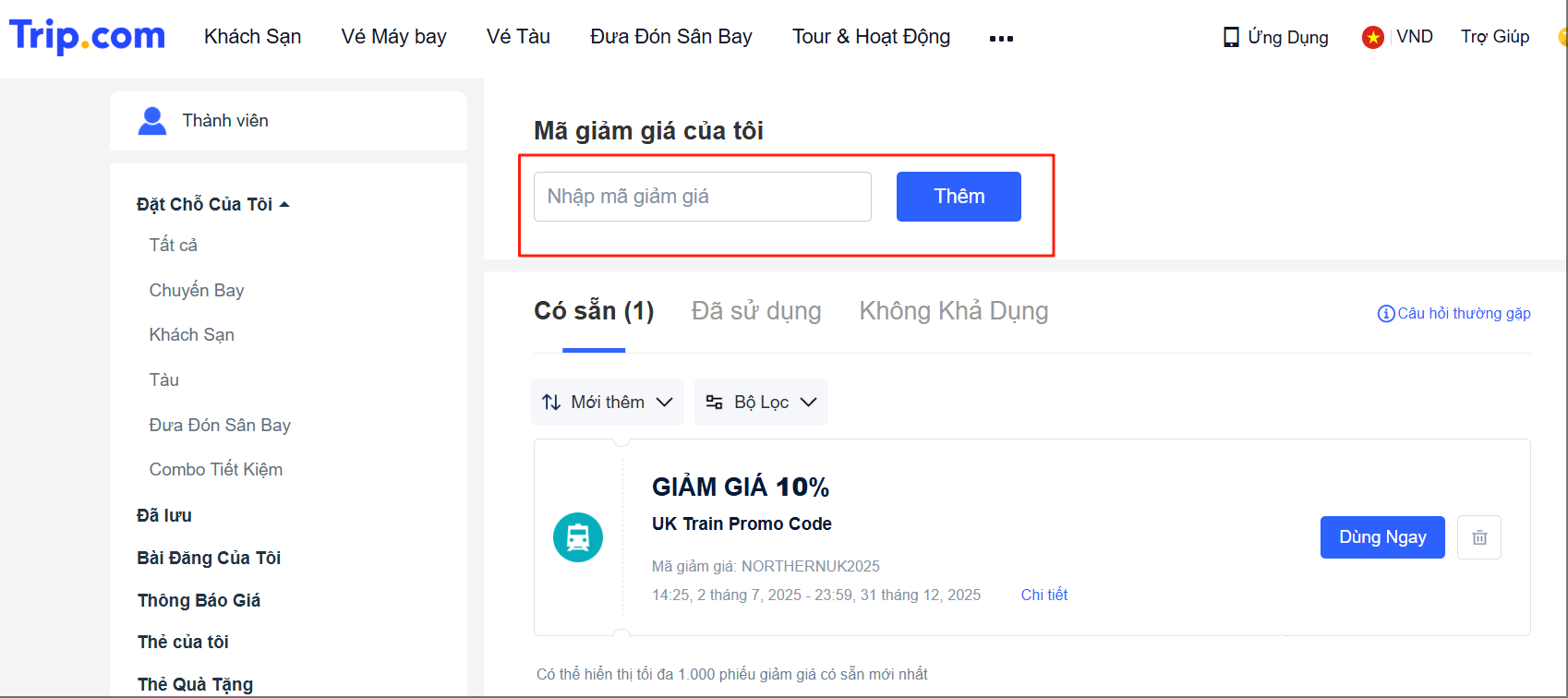Image resolution: width=1568 pixels, height=698 pixels.
Task: Open the Chi tiết link
Action: tap(1043, 595)
